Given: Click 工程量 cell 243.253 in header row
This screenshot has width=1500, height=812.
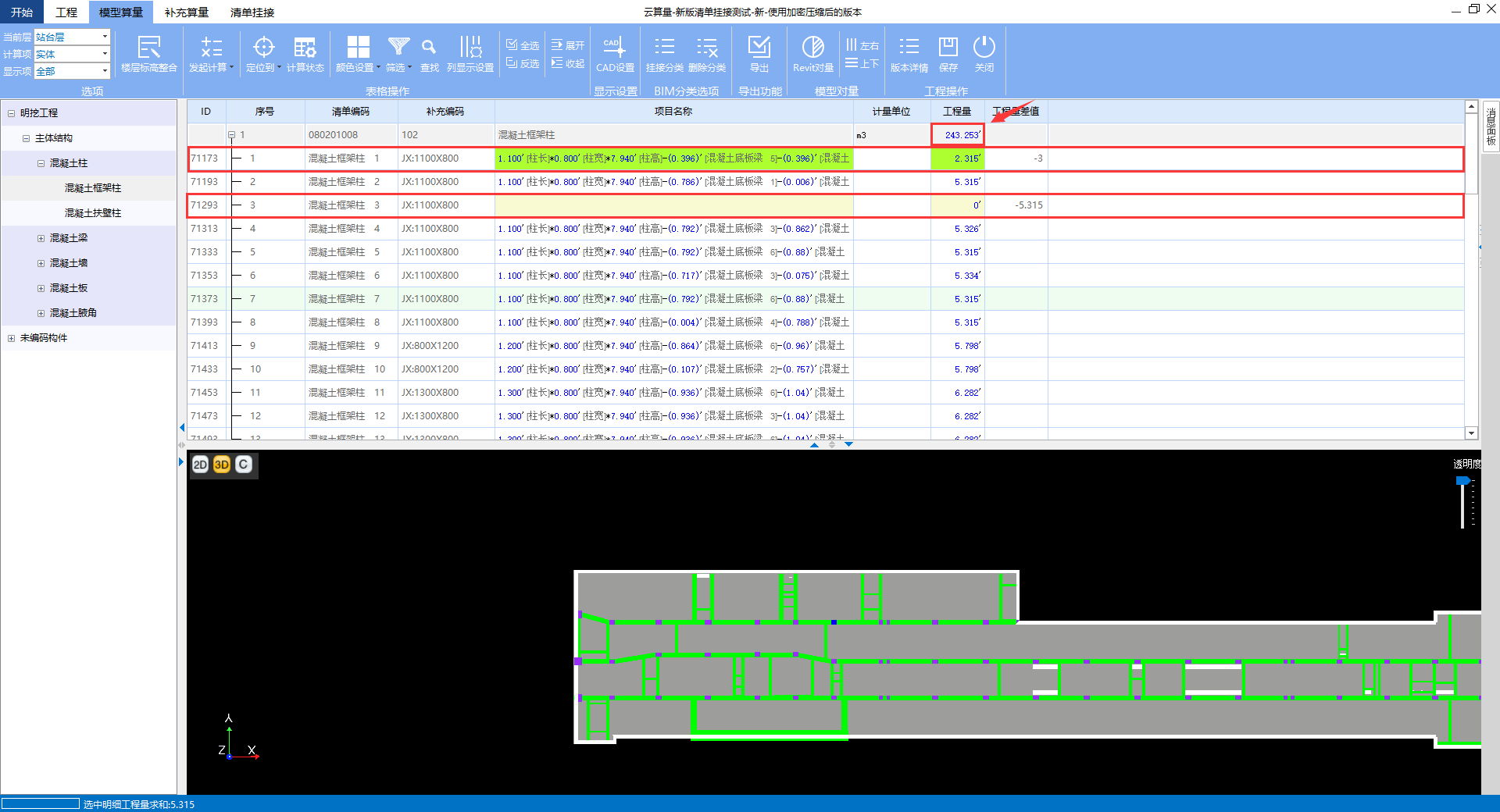Looking at the screenshot, I should (x=957, y=135).
